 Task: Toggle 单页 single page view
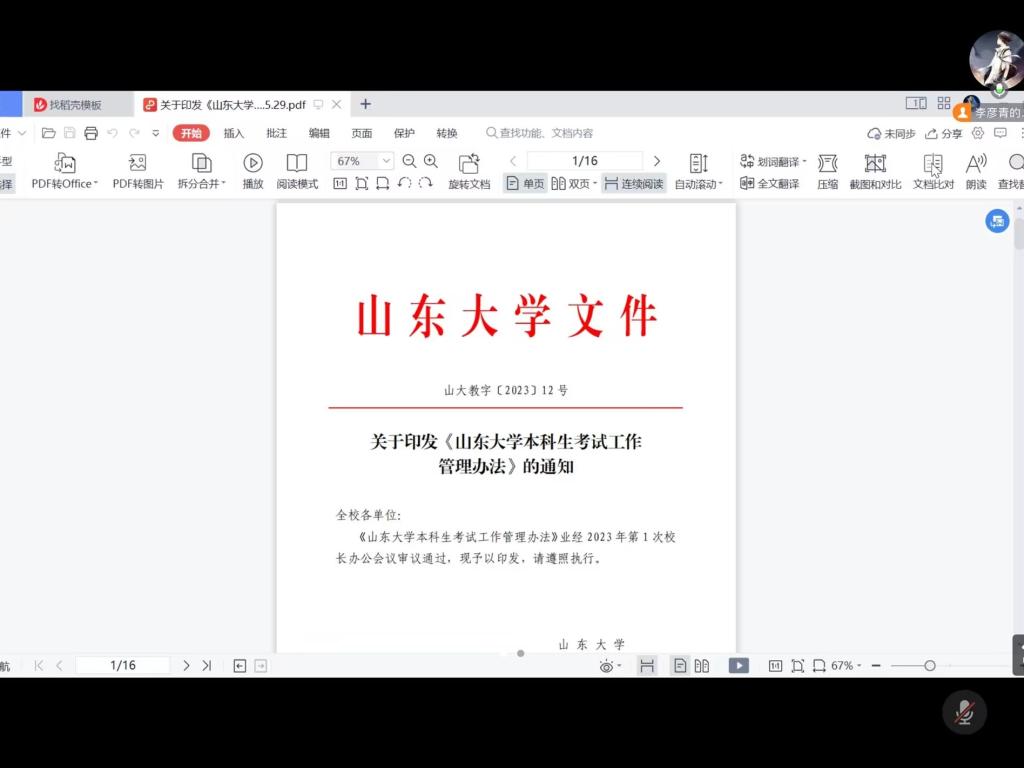click(x=526, y=184)
